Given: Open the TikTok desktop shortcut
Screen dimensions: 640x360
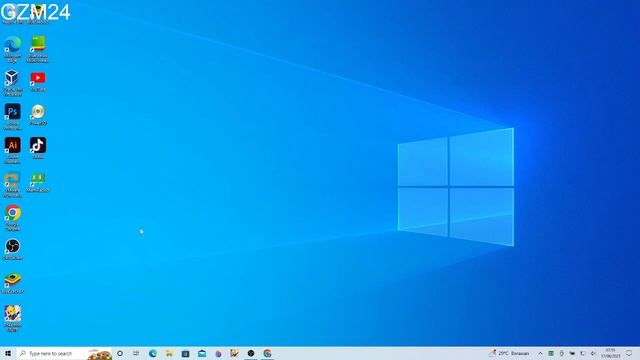Looking at the screenshot, I should pyautogui.click(x=38, y=148).
